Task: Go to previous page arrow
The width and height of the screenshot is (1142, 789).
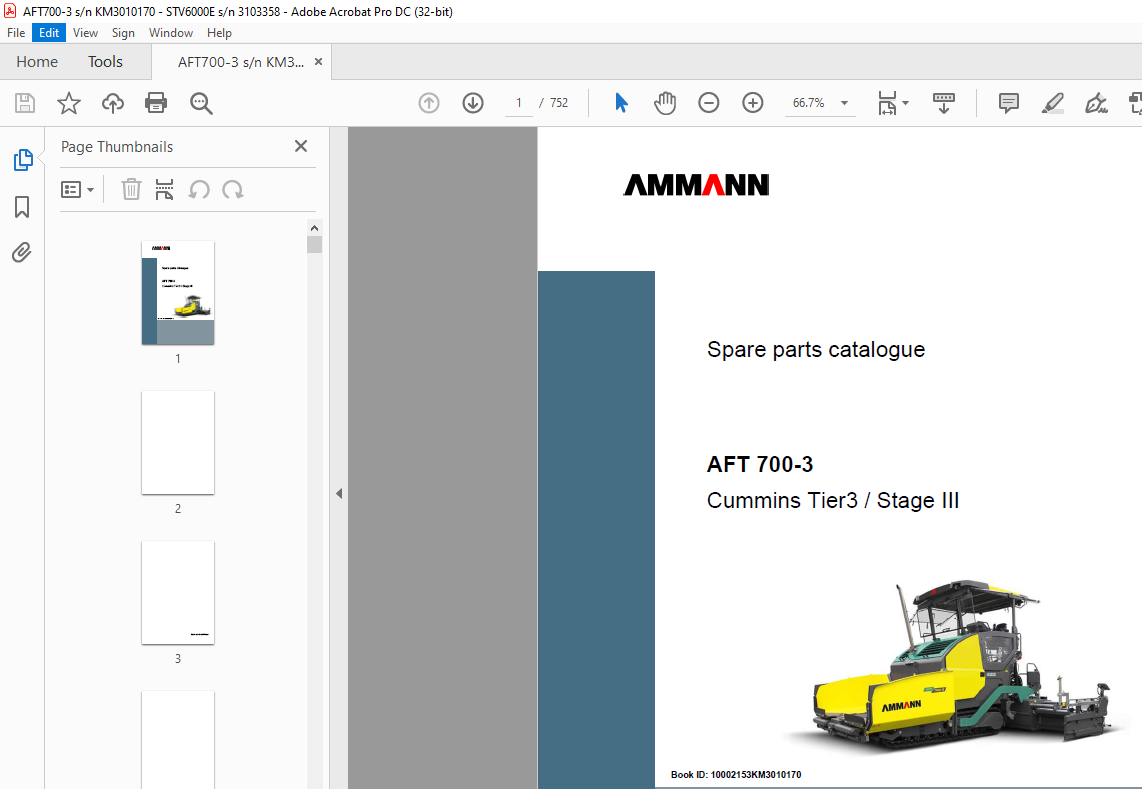Action: 429,103
